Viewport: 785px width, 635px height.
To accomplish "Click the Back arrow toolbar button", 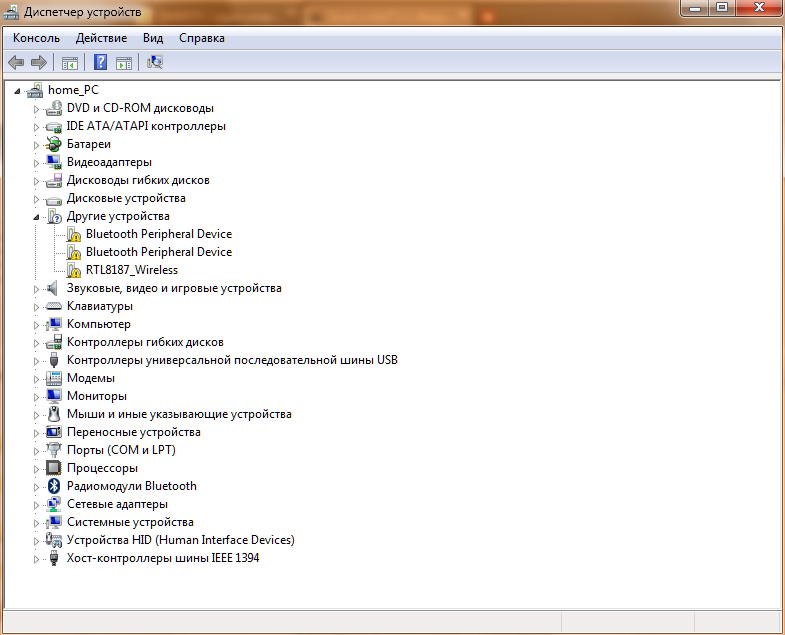I will pos(16,63).
